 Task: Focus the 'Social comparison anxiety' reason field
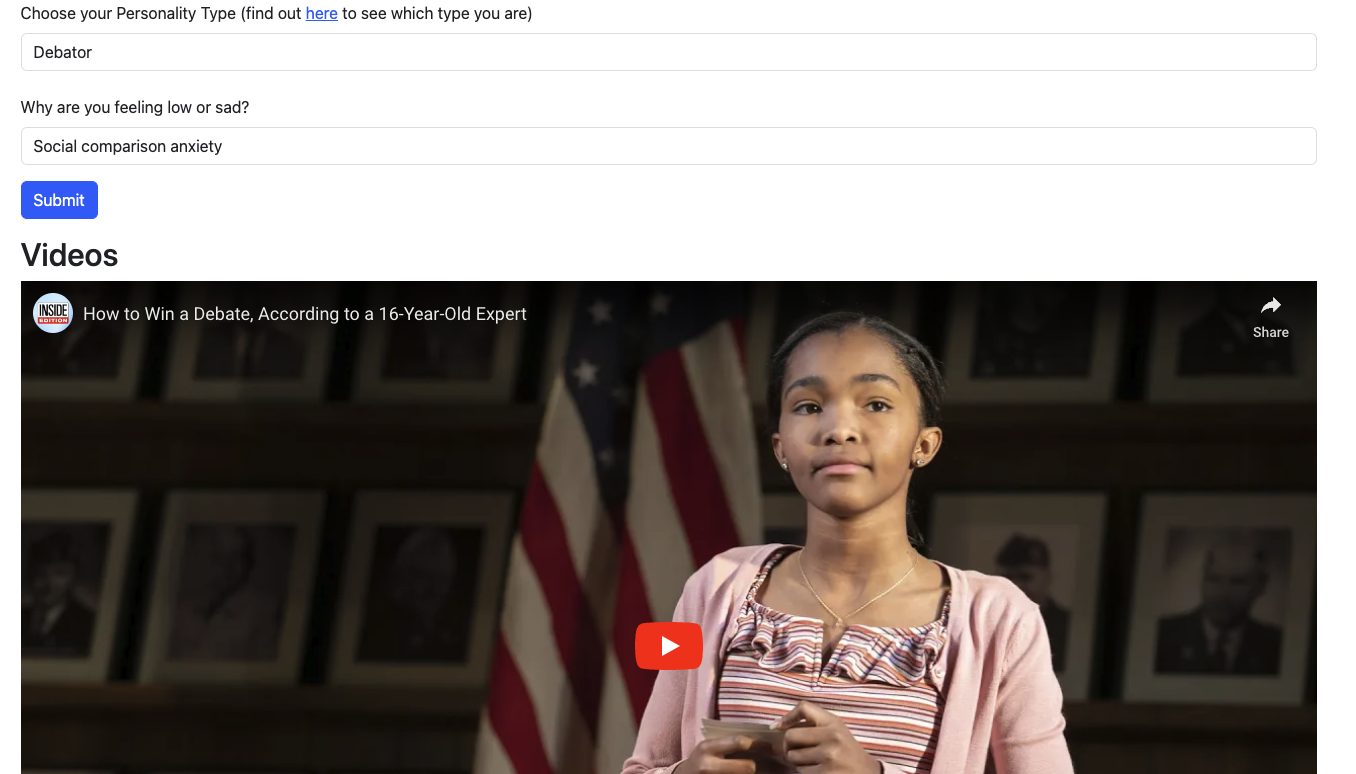click(668, 146)
